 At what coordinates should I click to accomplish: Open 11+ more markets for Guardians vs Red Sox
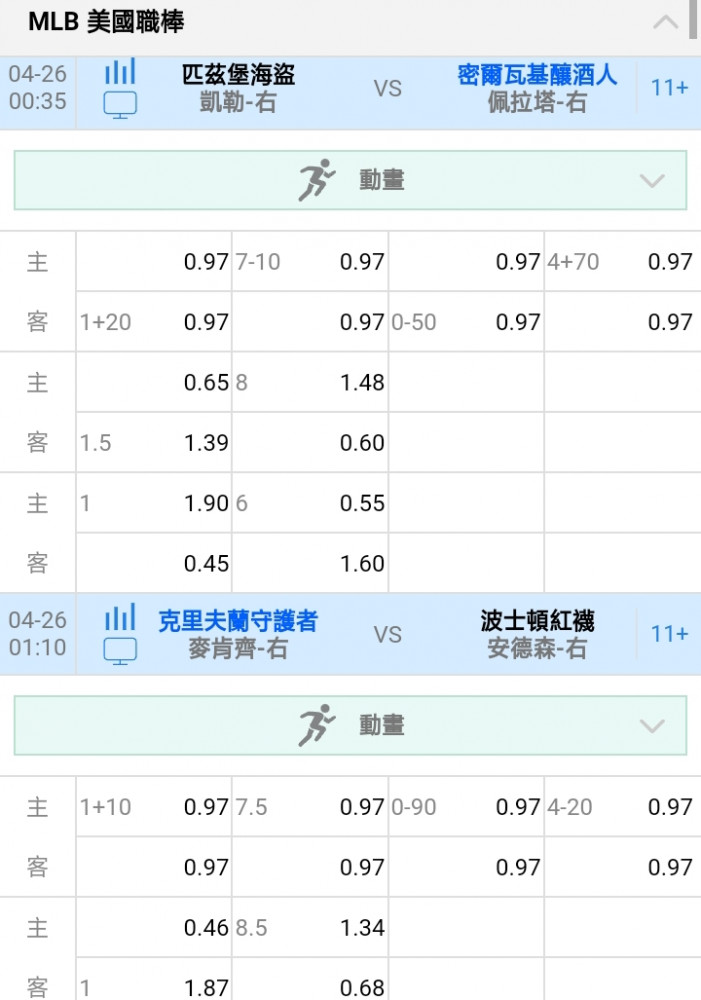pyautogui.click(x=669, y=633)
